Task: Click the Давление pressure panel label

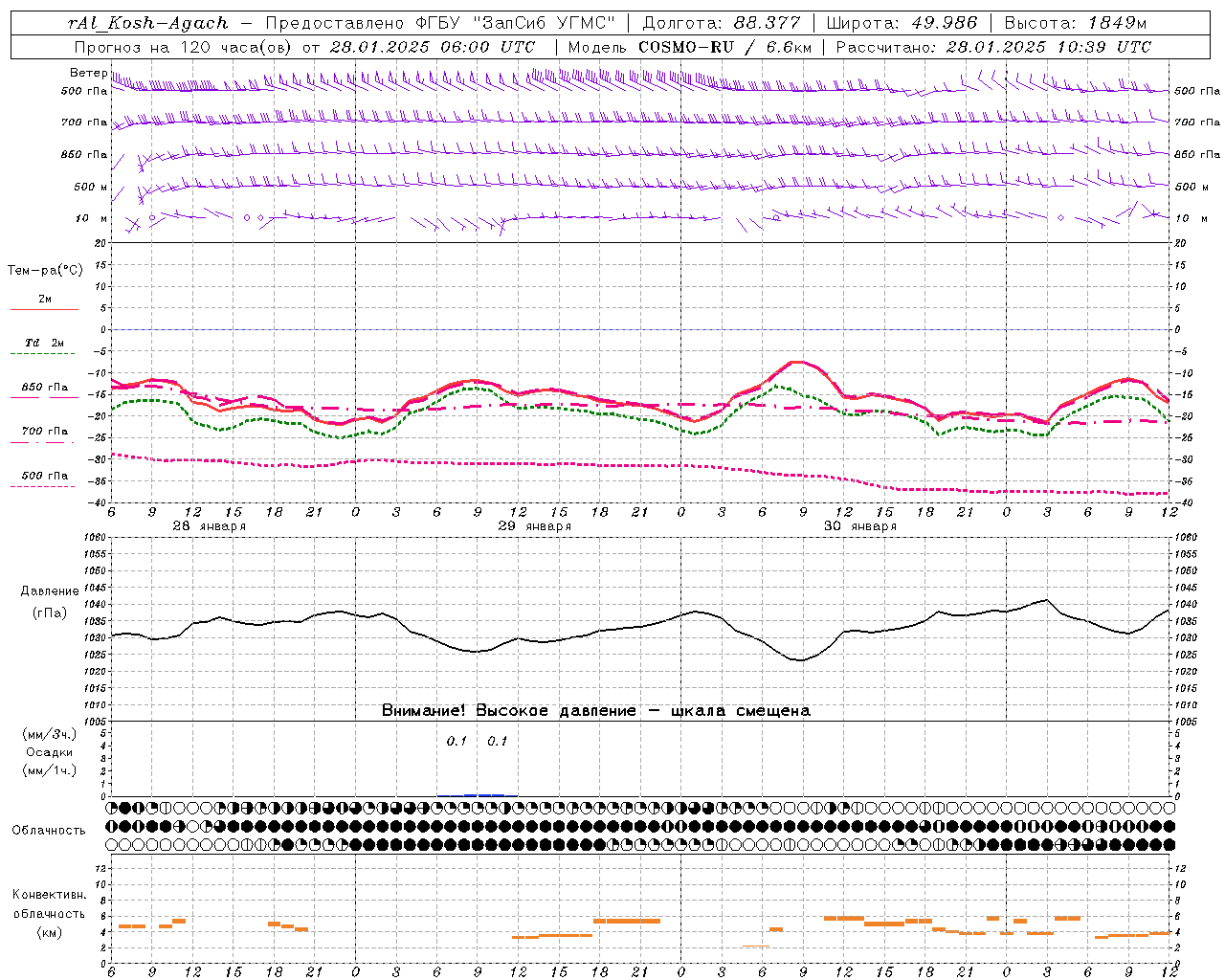Action: pos(50,591)
